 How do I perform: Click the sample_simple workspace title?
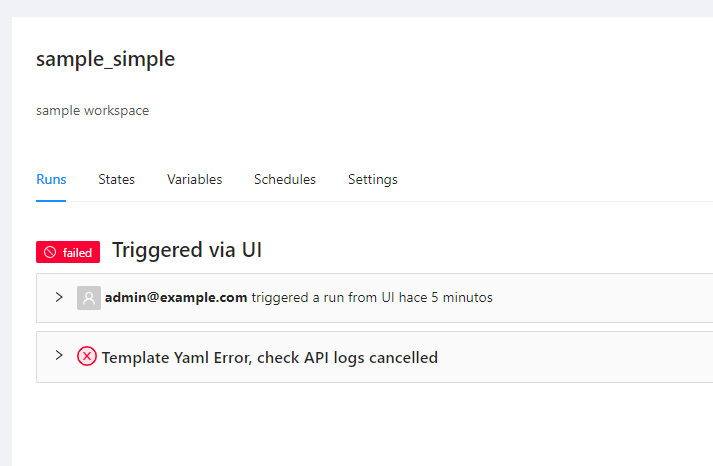click(x=105, y=59)
